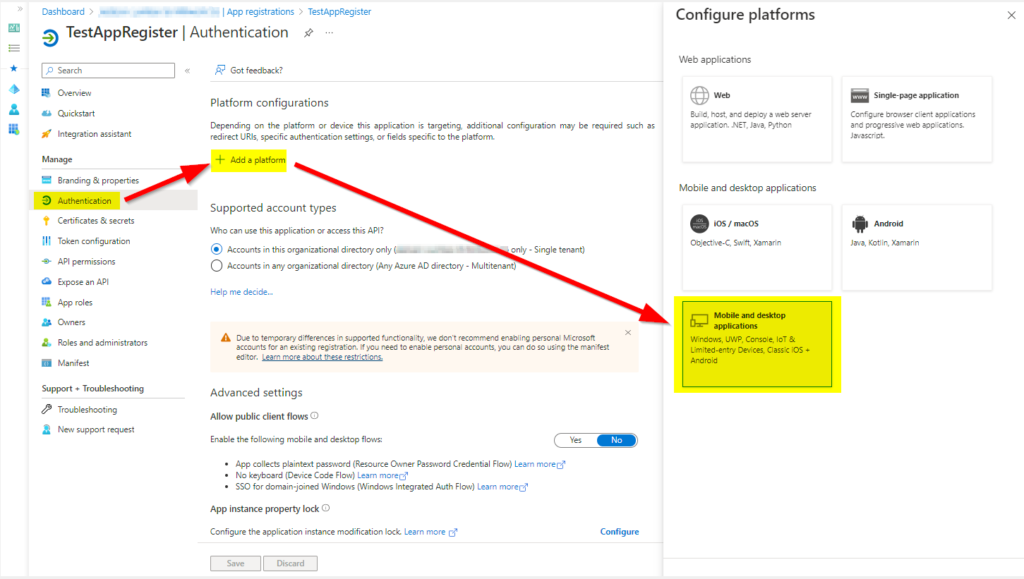1024x579 pixels.
Task: Select the iOS / macOS platform tile
Action: [x=757, y=247]
